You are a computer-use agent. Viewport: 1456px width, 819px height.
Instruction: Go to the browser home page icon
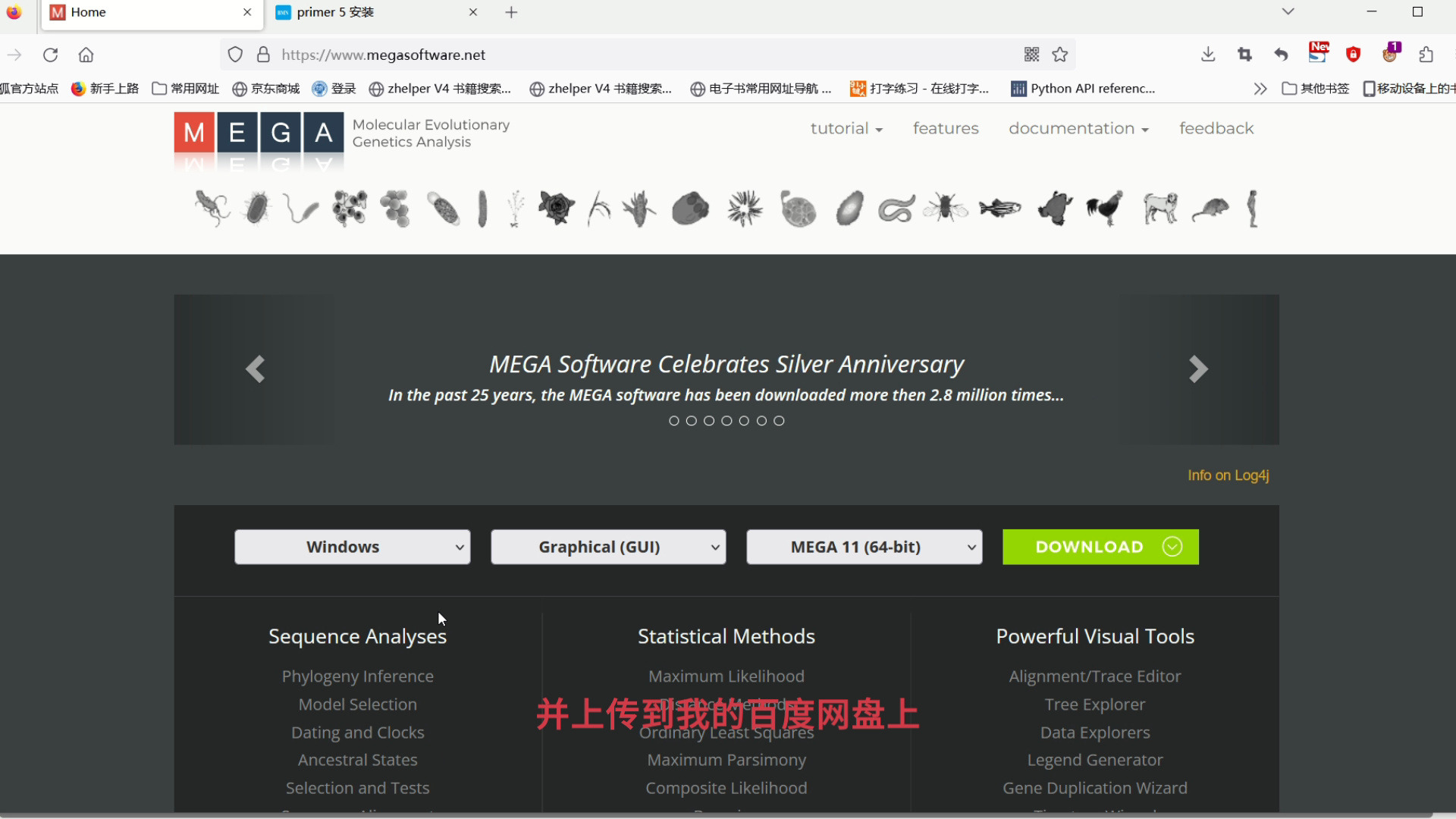[86, 55]
